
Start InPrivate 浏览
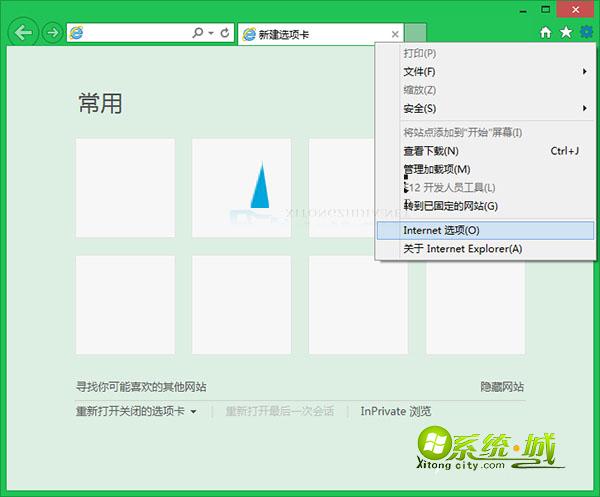396,411
